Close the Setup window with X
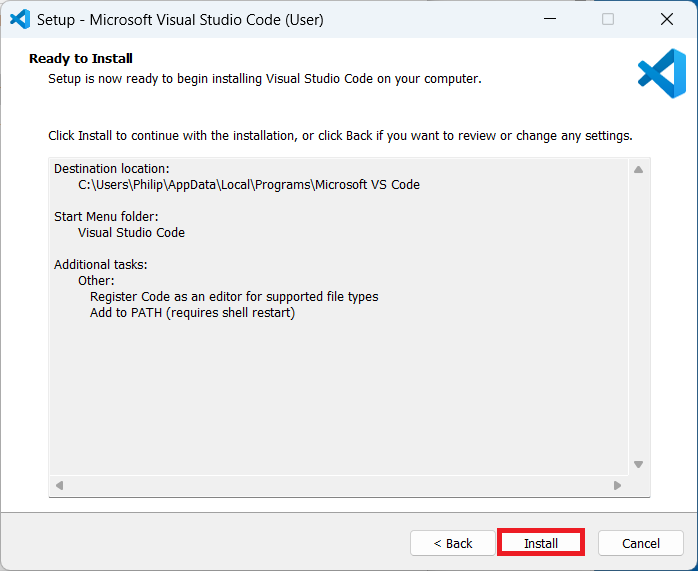698x571 pixels. coord(667,19)
